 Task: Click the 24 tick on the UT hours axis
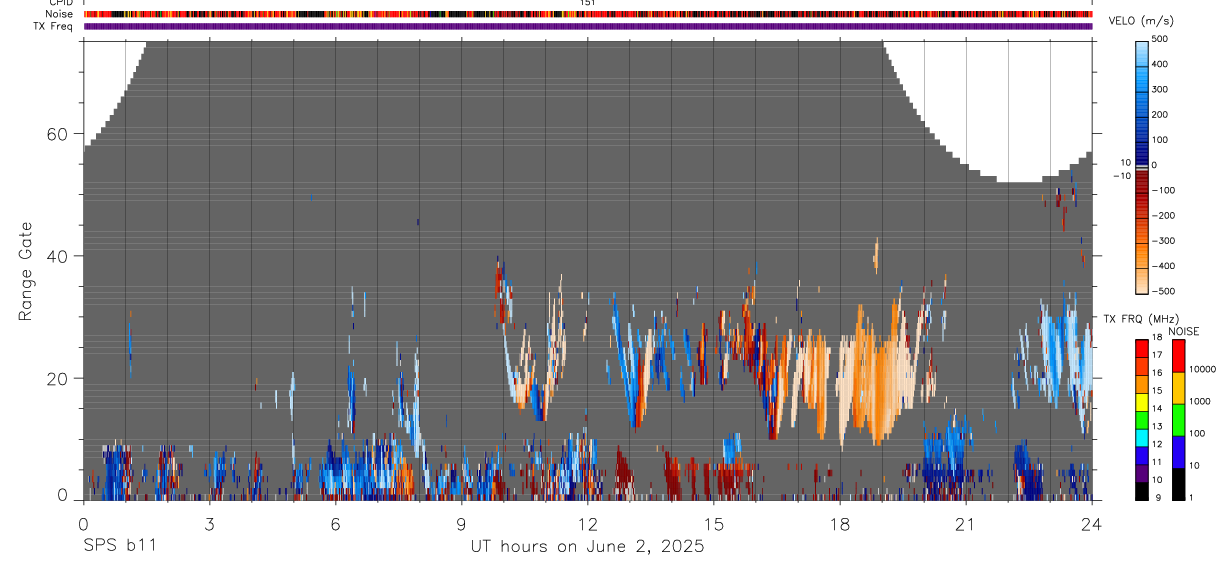click(1091, 523)
